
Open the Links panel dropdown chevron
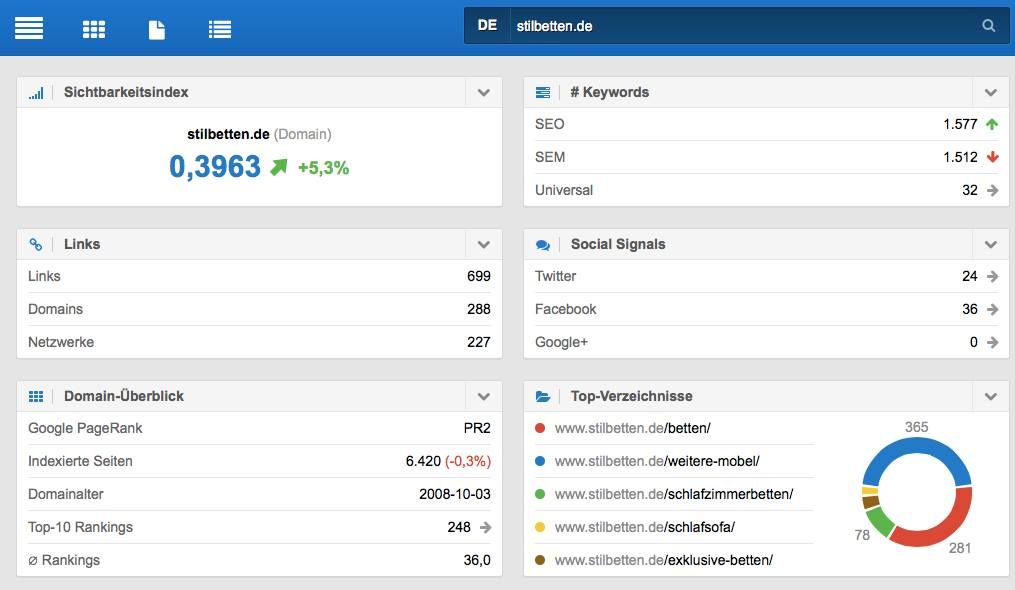pos(483,245)
